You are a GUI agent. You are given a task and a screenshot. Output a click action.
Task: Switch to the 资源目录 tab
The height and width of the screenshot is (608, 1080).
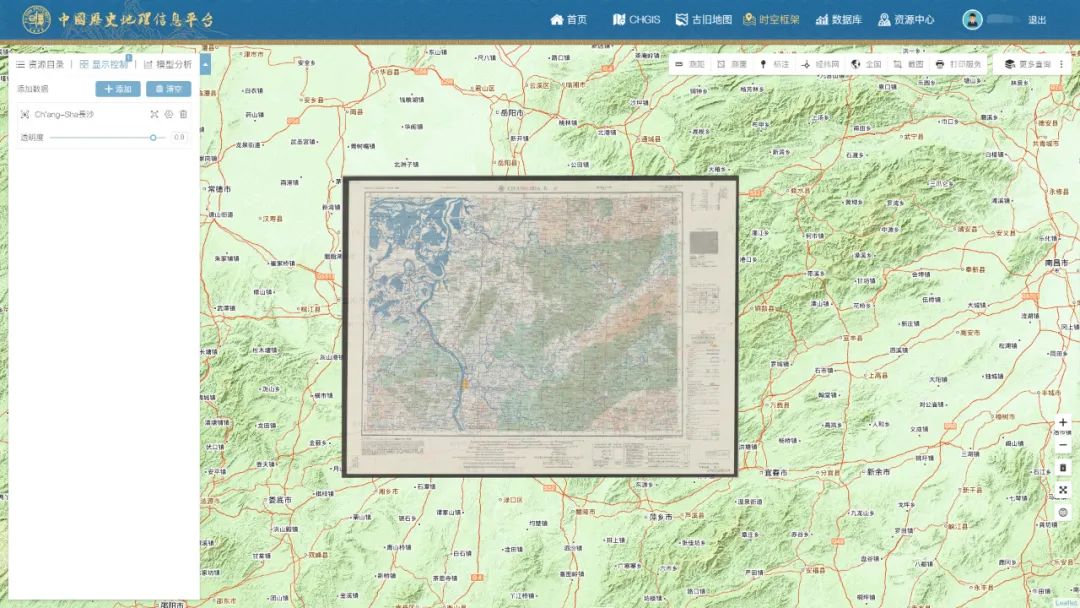coord(40,64)
